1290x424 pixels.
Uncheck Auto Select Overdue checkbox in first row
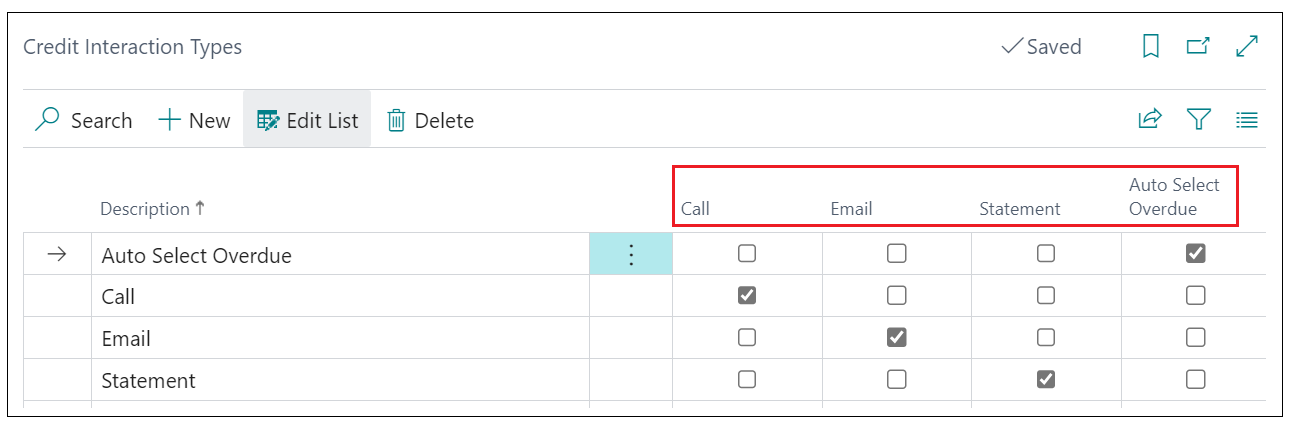click(1195, 254)
